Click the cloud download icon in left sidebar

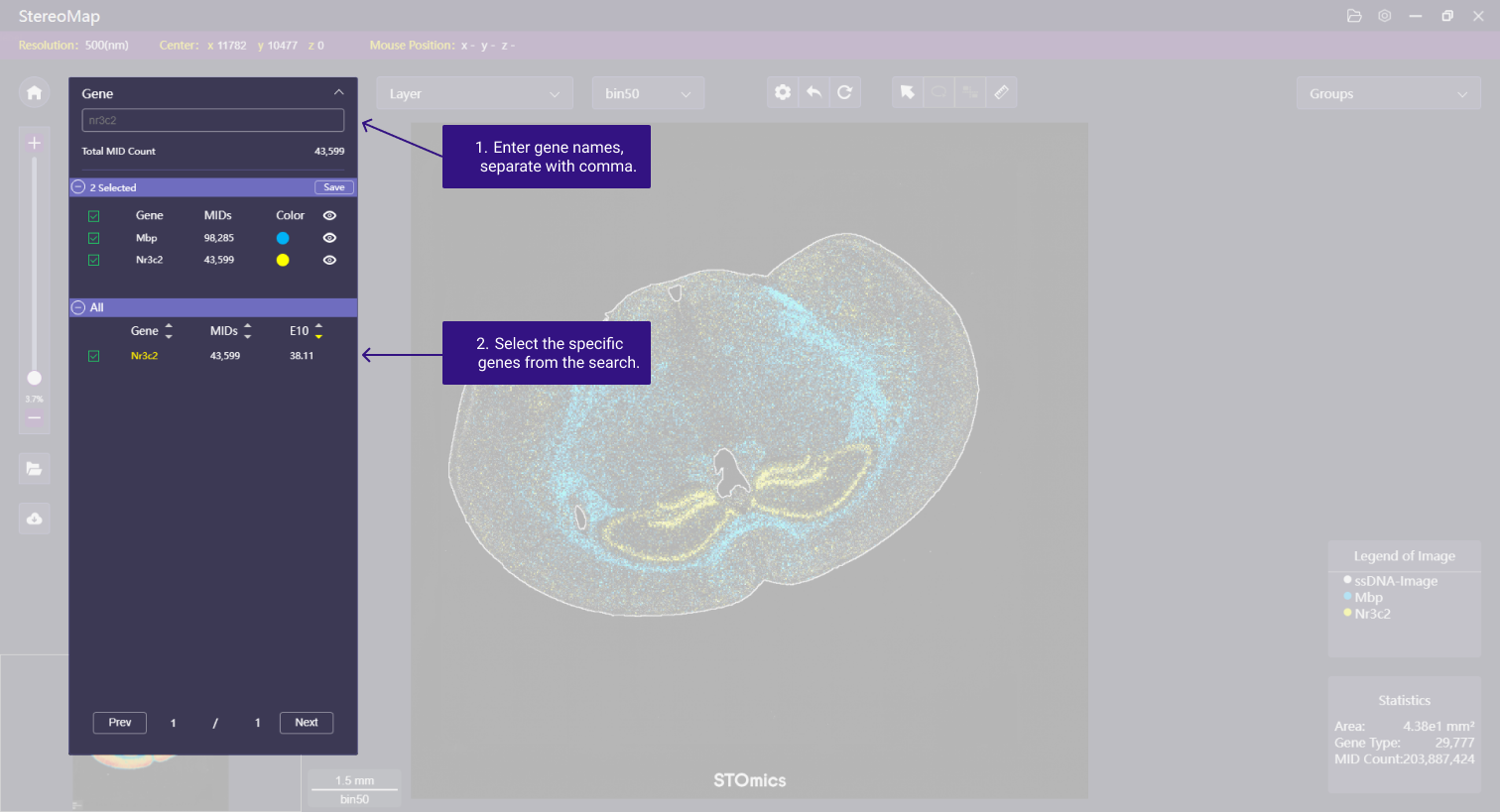pos(34,519)
